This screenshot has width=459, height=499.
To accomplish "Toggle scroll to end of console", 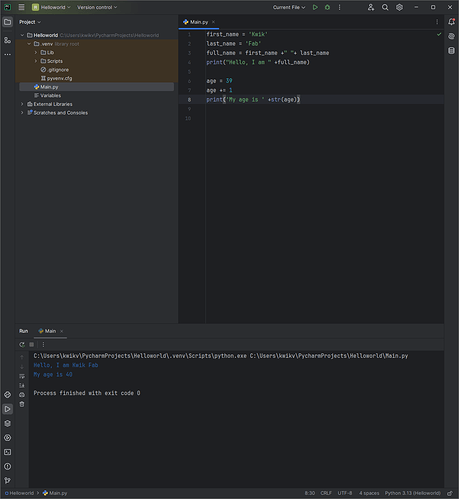I will 22,385.
